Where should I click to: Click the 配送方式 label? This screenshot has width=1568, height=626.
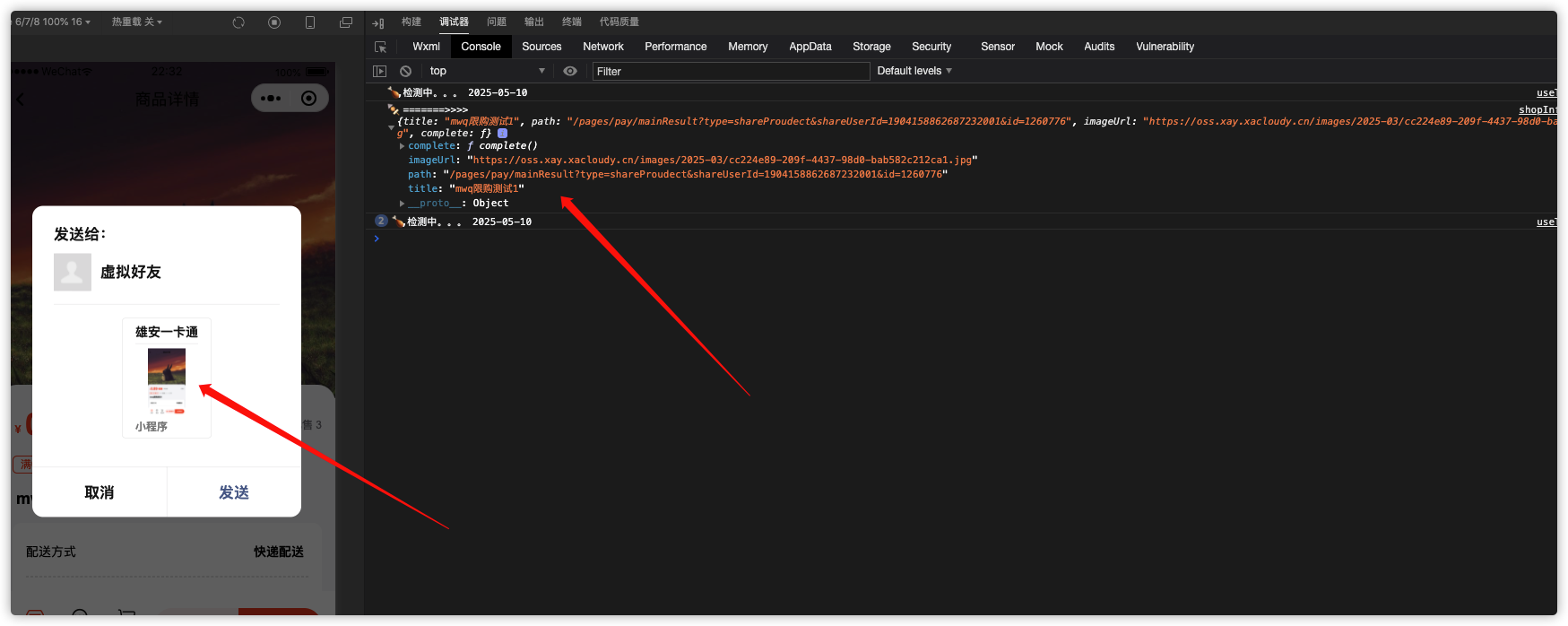51,552
